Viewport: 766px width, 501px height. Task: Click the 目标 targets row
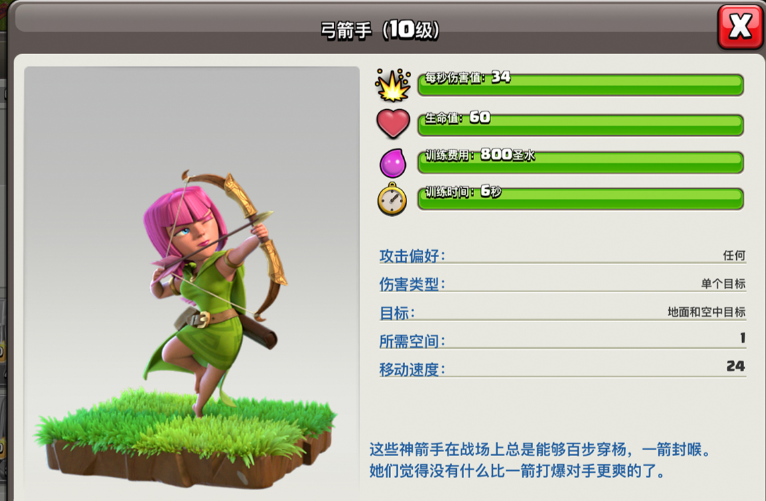(563, 312)
